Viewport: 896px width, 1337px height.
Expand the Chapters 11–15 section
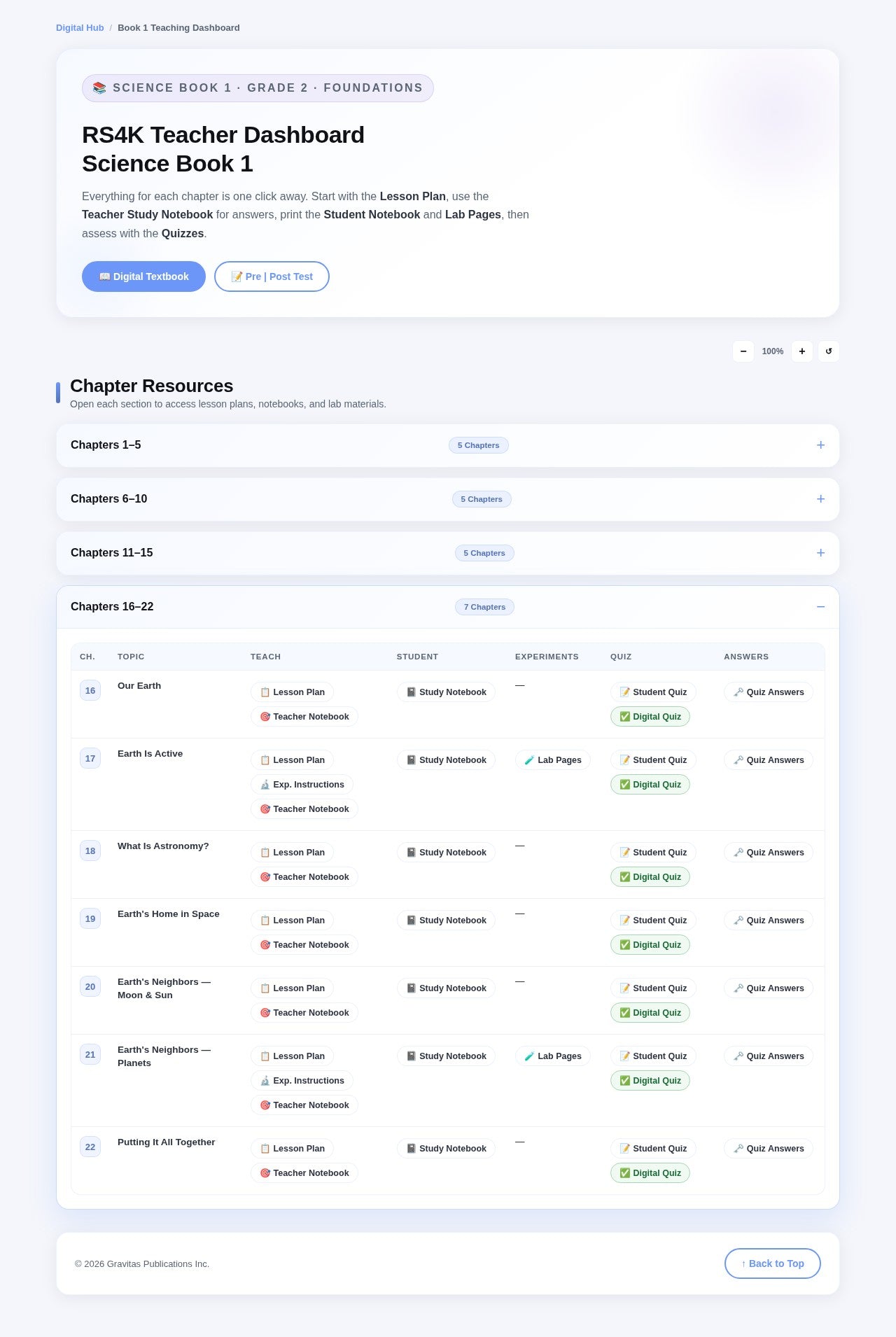point(448,553)
